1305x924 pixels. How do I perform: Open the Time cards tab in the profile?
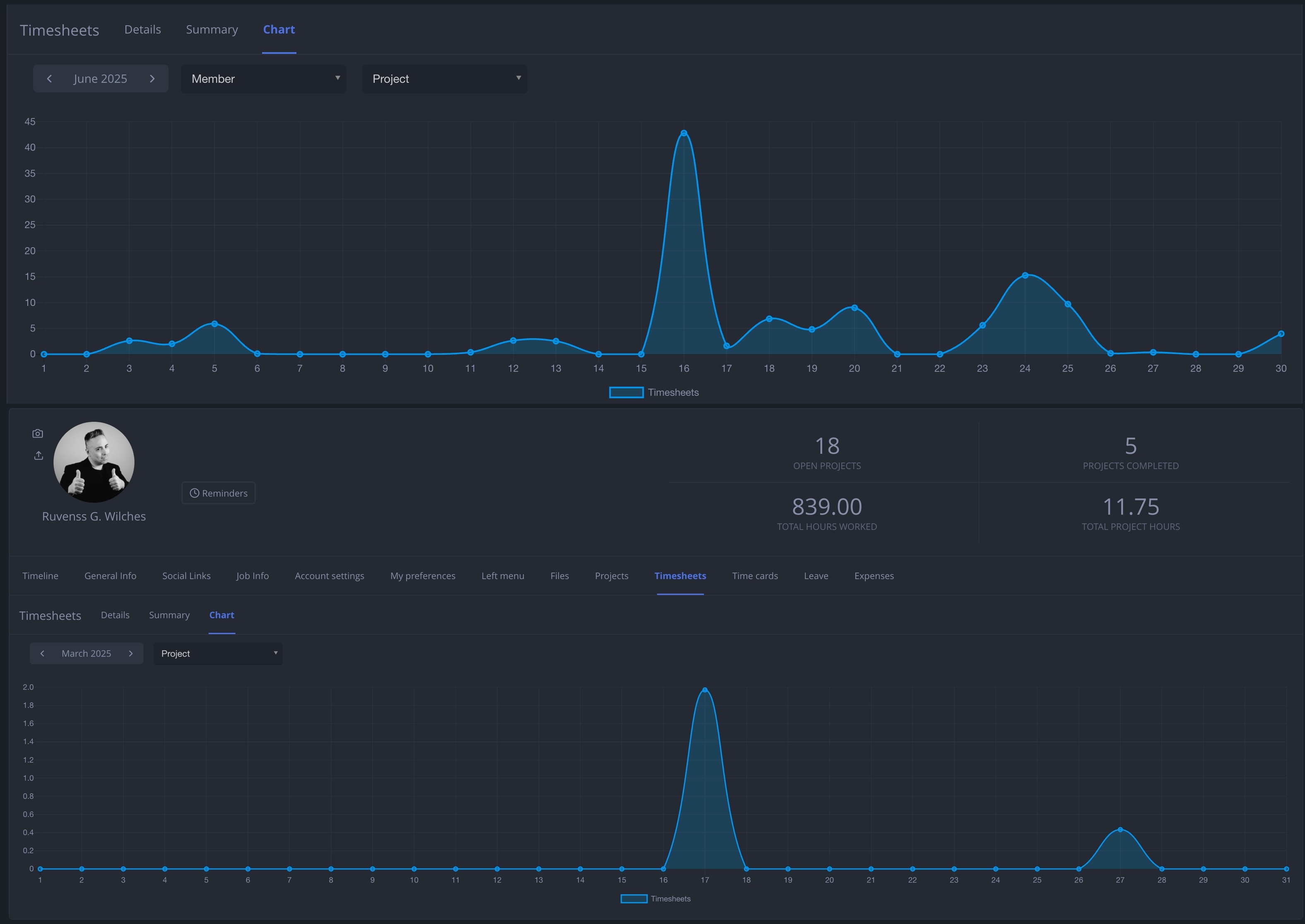[755, 576]
